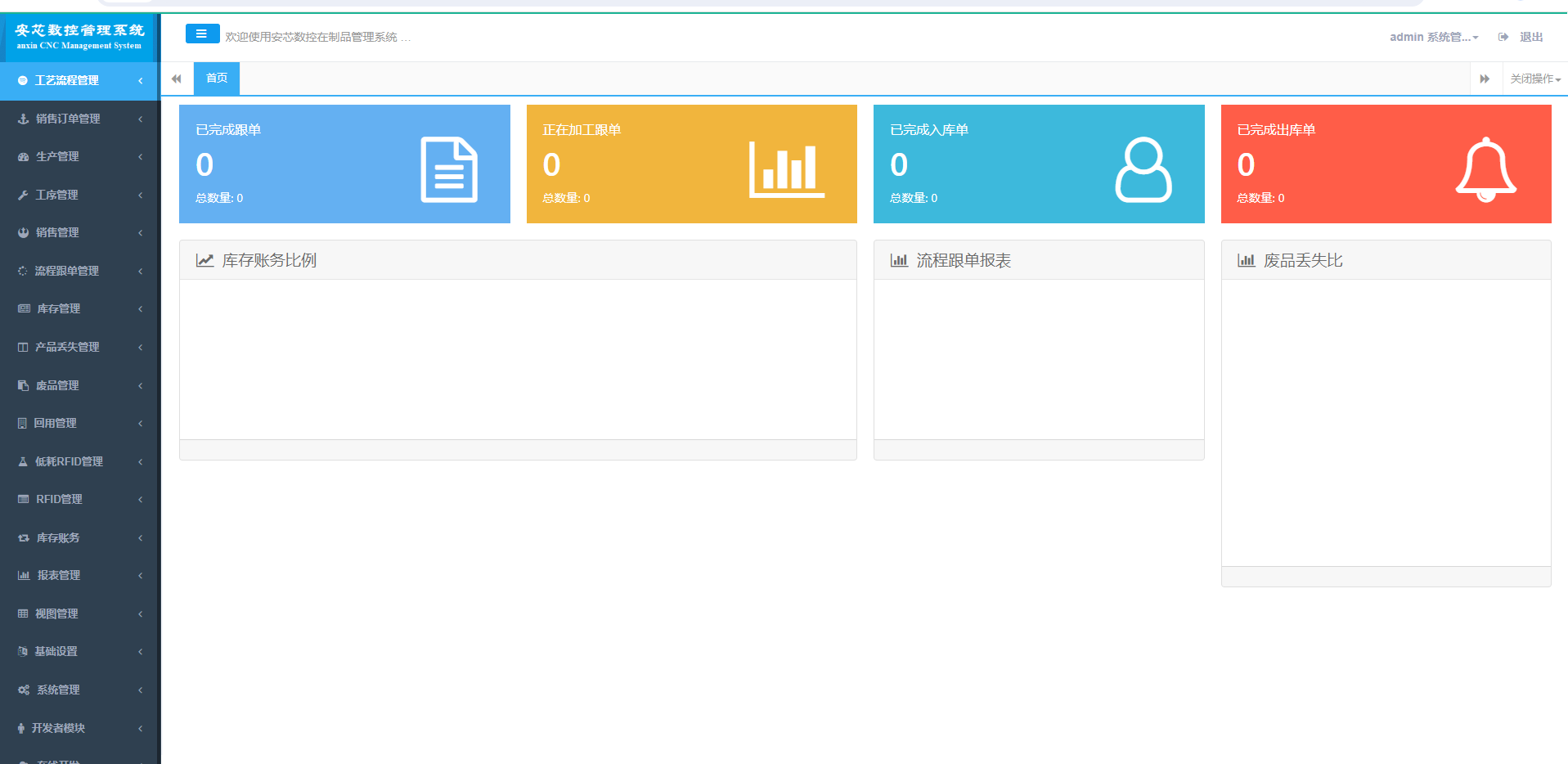
Task: Click the chart icon beside 流程跟单报表
Action: click(x=899, y=260)
